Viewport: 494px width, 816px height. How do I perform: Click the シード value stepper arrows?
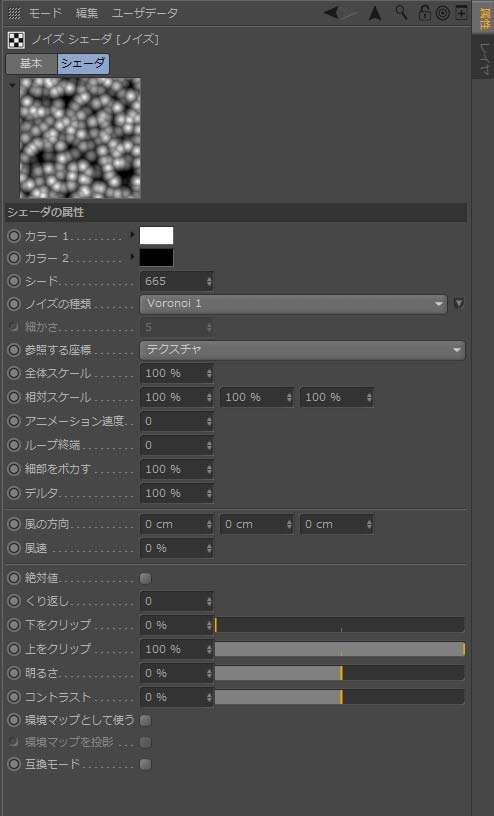click(x=209, y=282)
